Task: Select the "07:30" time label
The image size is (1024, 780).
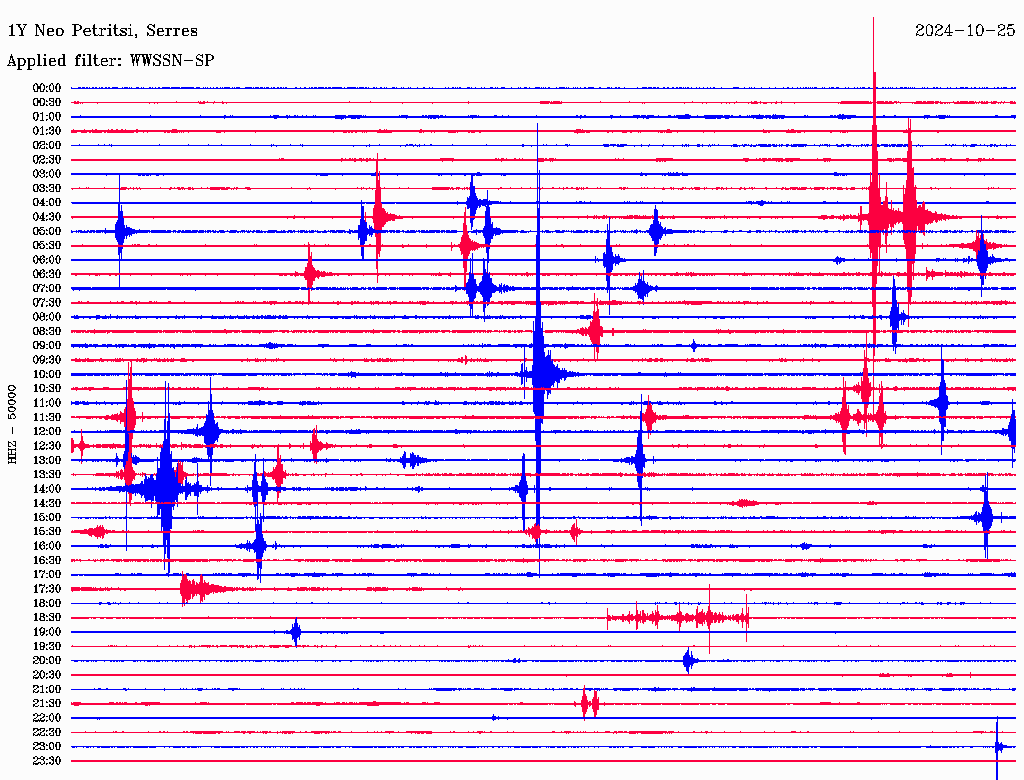Action: tap(46, 303)
